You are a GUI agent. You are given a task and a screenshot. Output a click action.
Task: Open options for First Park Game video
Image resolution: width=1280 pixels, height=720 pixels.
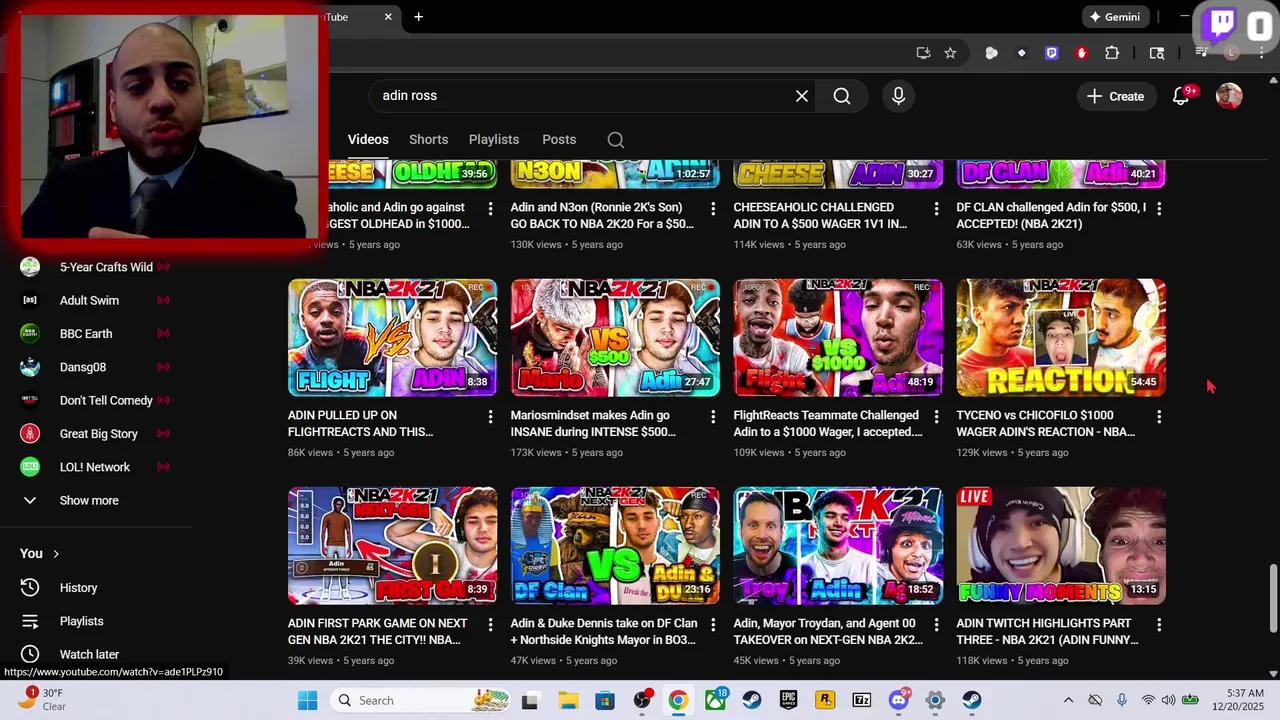490,624
